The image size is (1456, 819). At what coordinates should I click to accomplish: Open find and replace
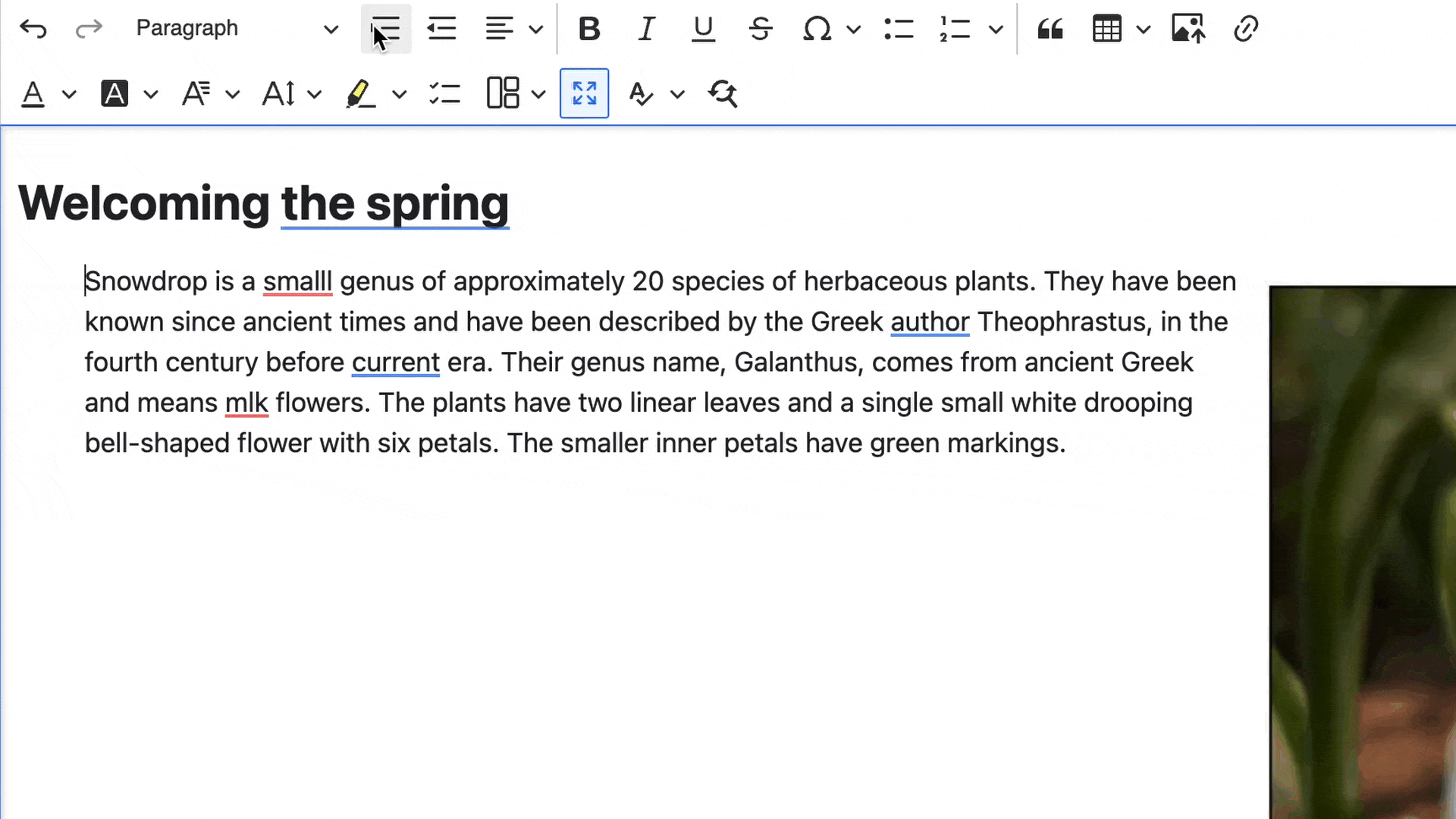(723, 93)
